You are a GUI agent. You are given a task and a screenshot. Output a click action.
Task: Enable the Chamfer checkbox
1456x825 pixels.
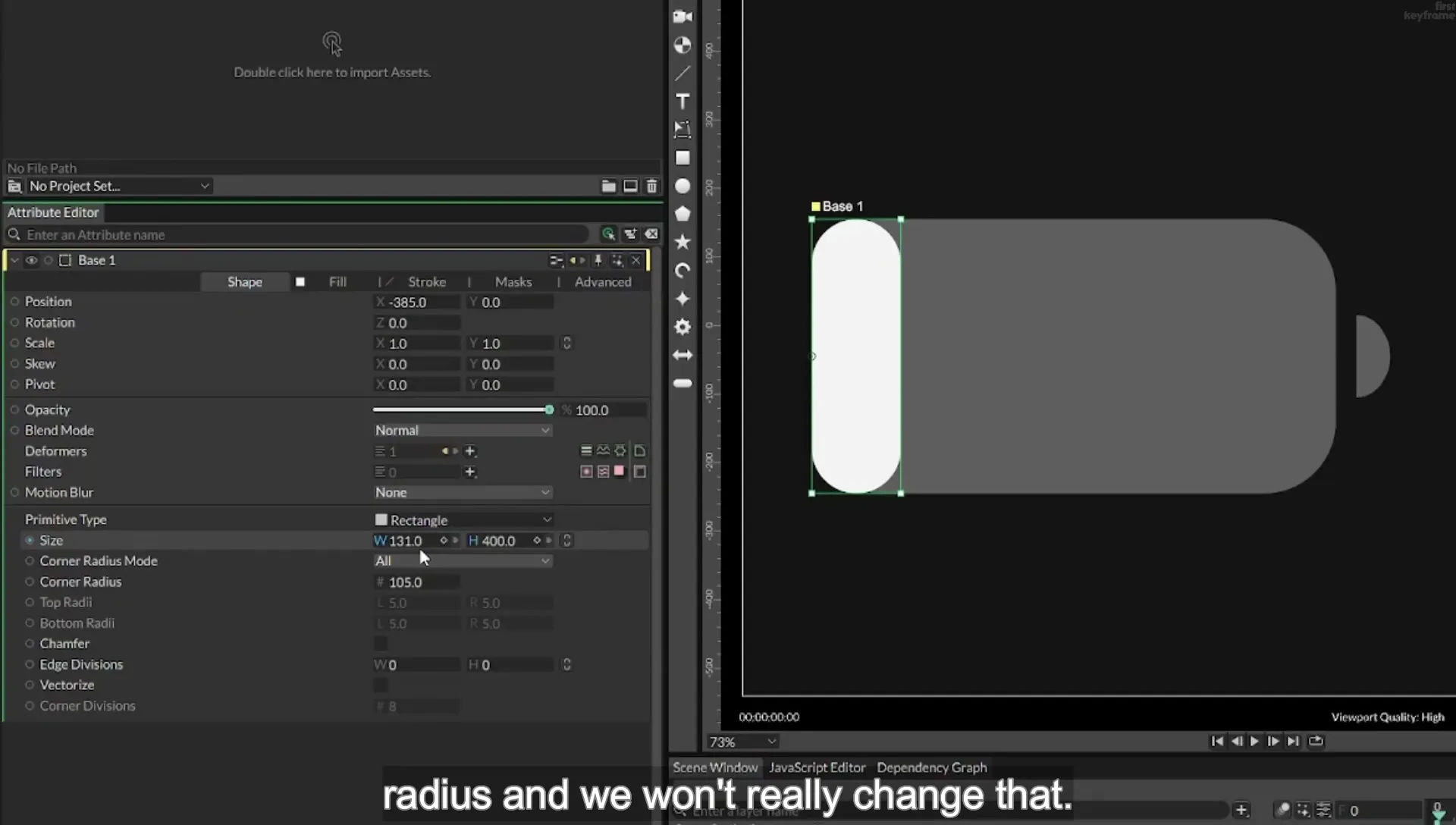381,644
